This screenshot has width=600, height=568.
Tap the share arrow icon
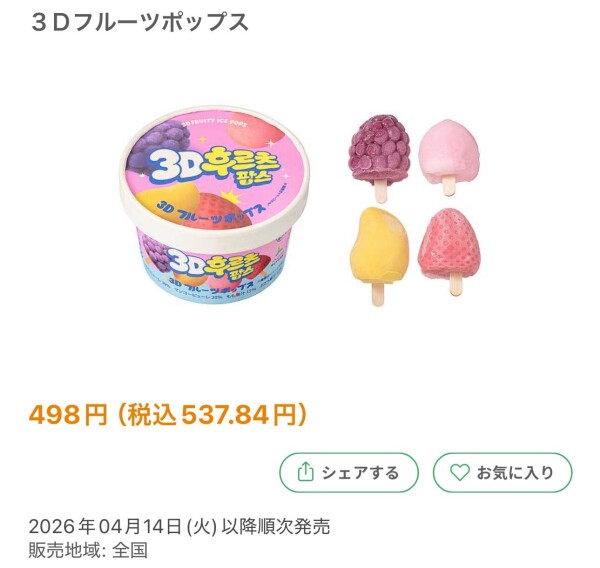point(305,472)
